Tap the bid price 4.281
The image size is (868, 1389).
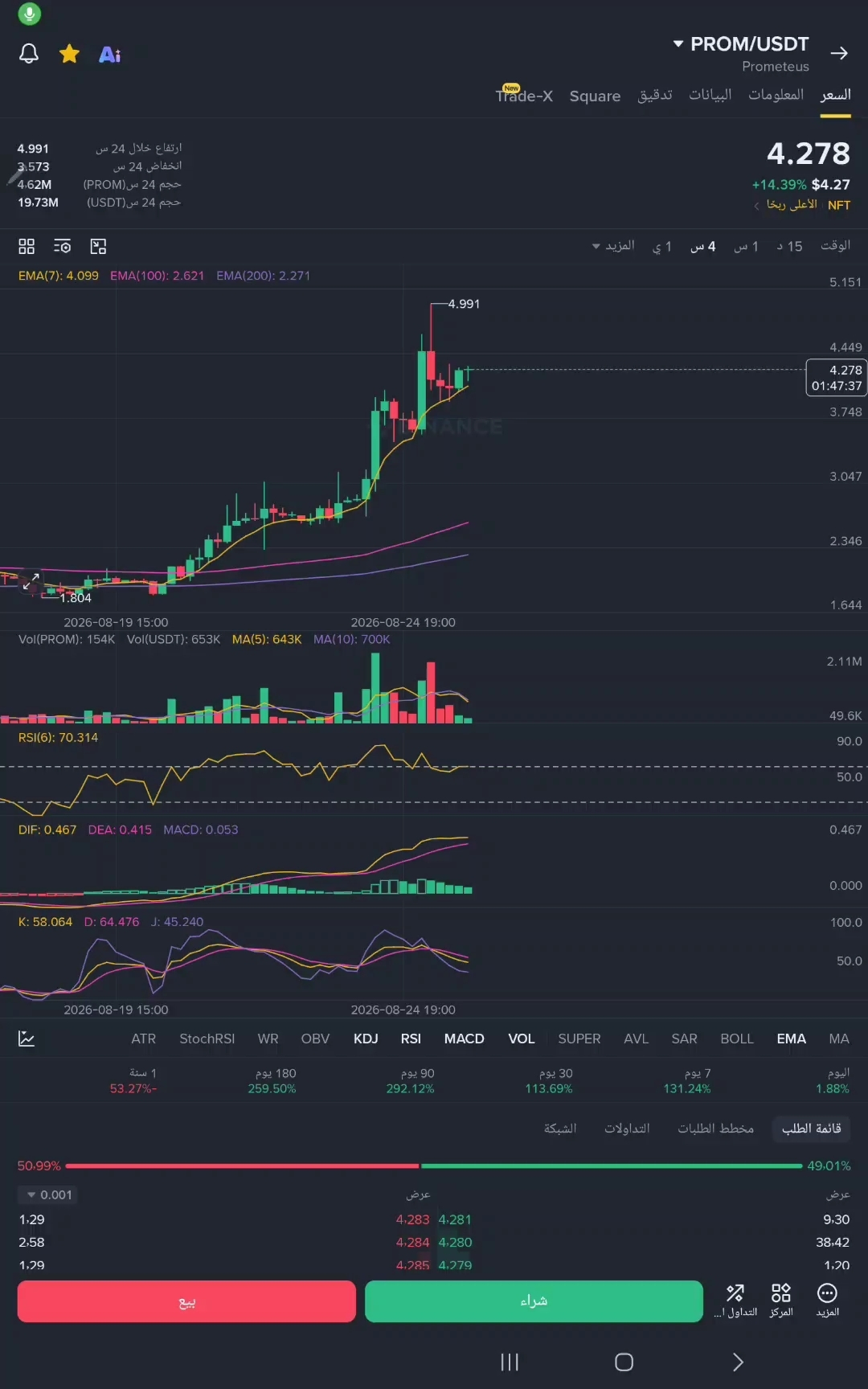coord(455,1219)
